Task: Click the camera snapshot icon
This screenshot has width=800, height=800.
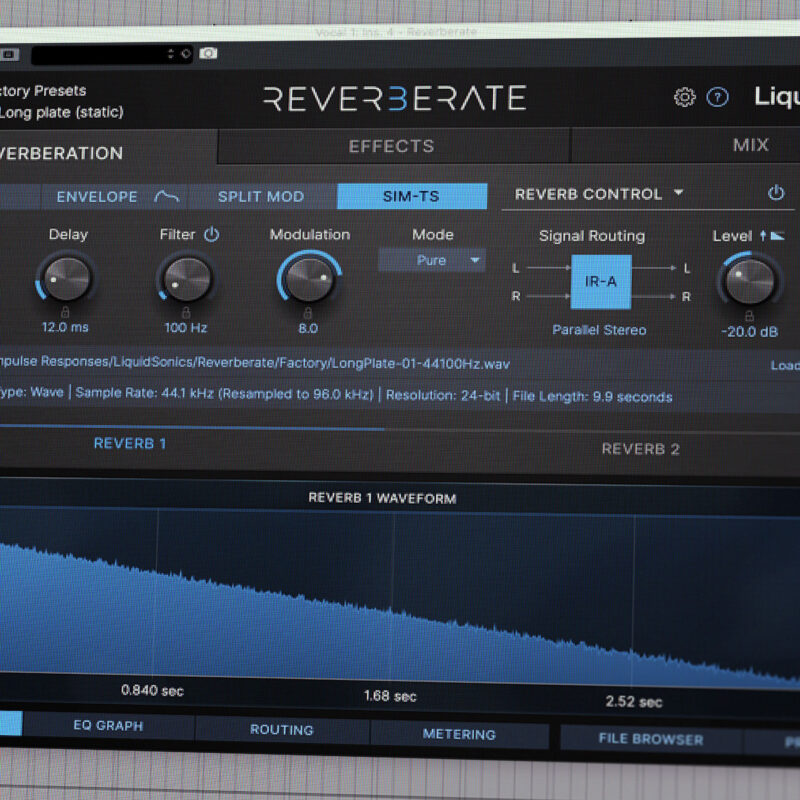Action: pyautogui.click(x=208, y=53)
